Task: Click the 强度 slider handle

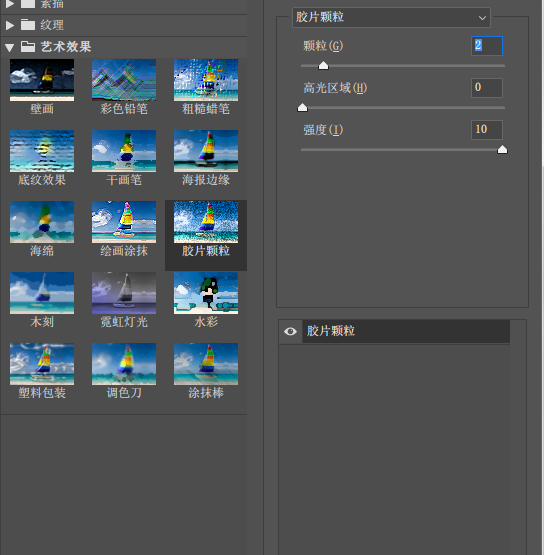Action: point(502,149)
